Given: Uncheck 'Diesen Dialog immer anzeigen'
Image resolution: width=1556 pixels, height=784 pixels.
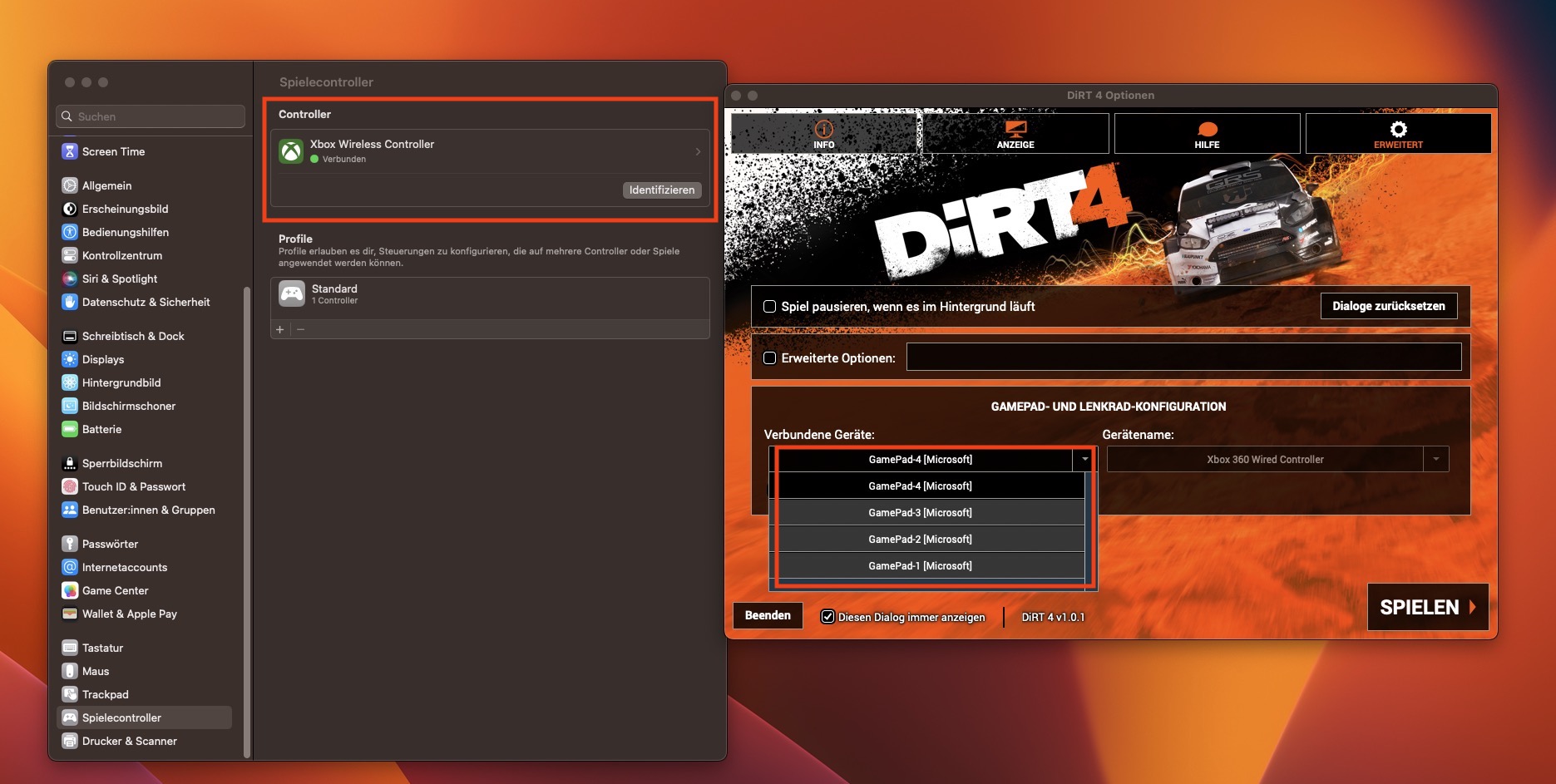Looking at the screenshot, I should click(x=827, y=616).
